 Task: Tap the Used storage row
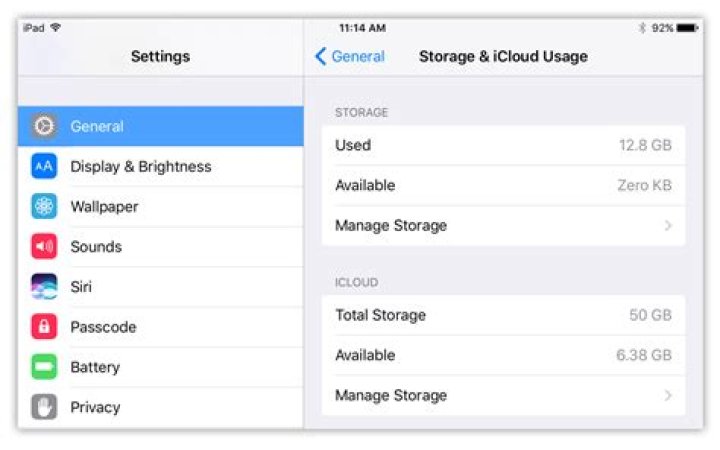503,146
